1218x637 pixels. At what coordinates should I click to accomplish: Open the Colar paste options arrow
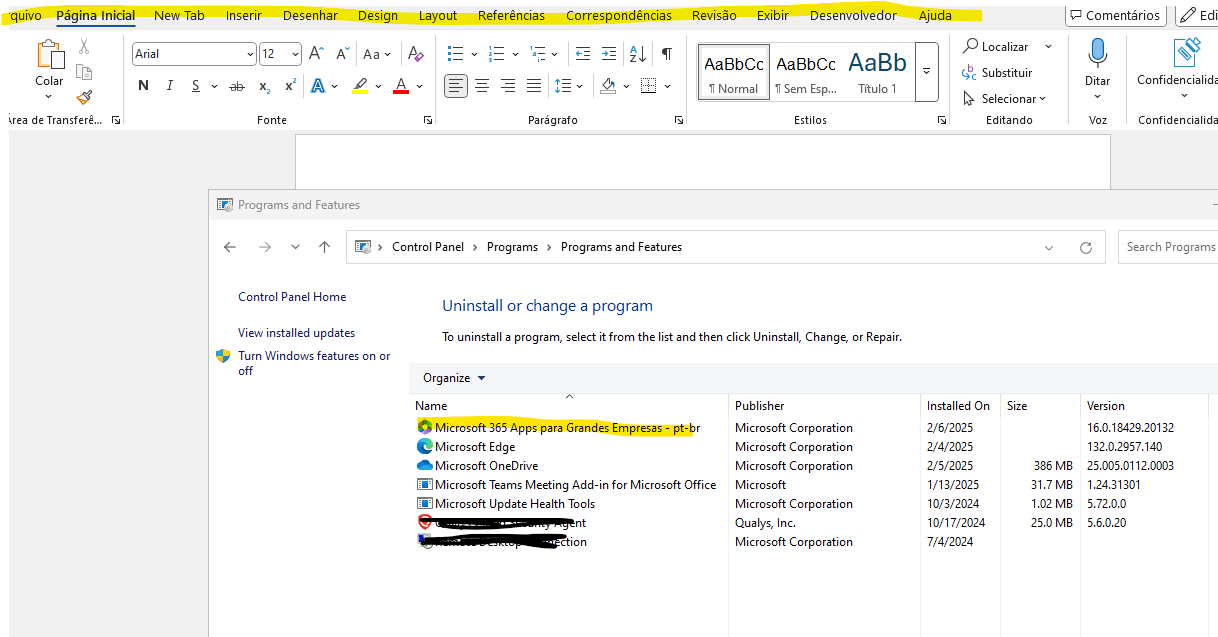pyautogui.click(x=49, y=97)
